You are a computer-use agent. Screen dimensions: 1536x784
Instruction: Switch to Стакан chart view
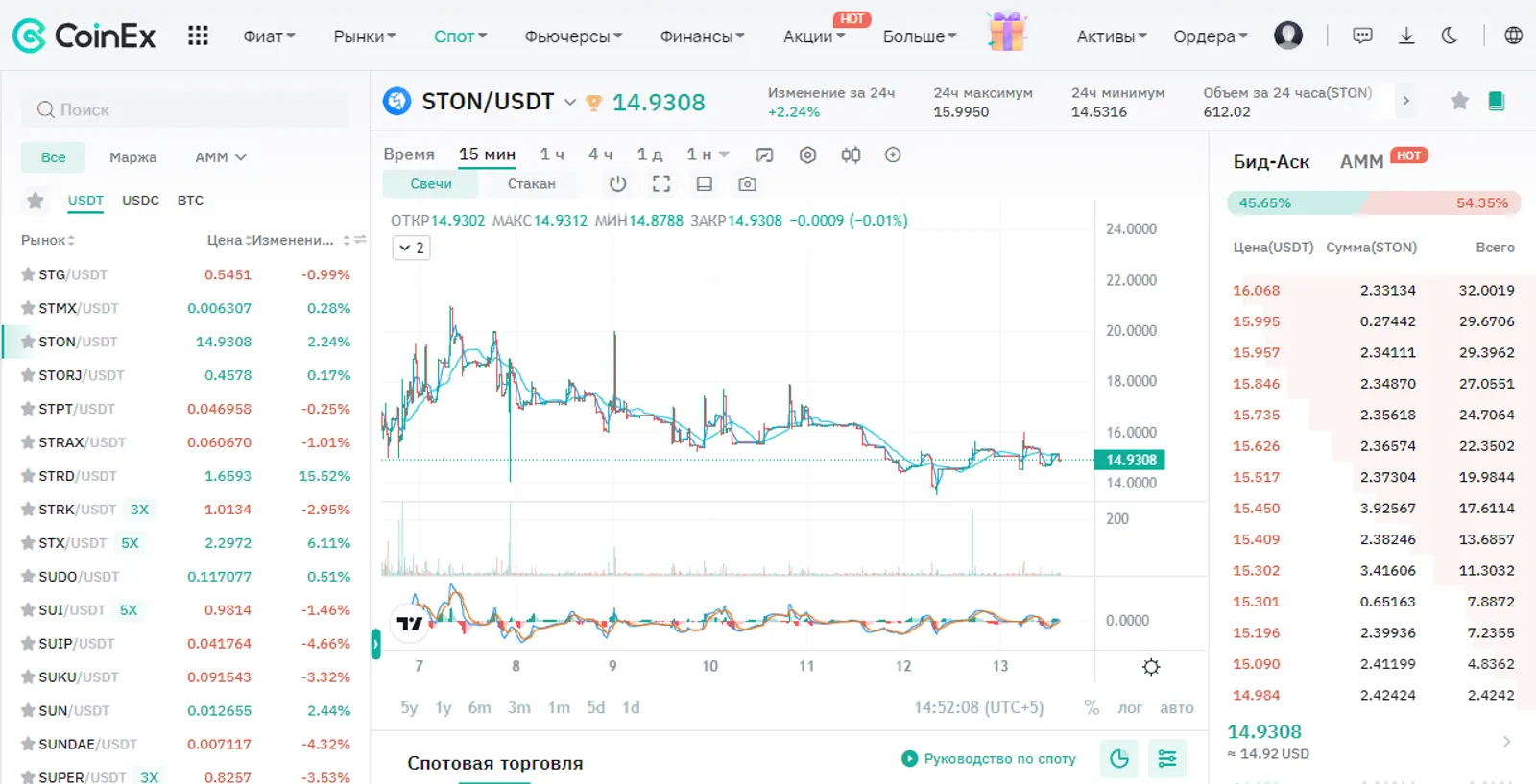click(x=531, y=183)
